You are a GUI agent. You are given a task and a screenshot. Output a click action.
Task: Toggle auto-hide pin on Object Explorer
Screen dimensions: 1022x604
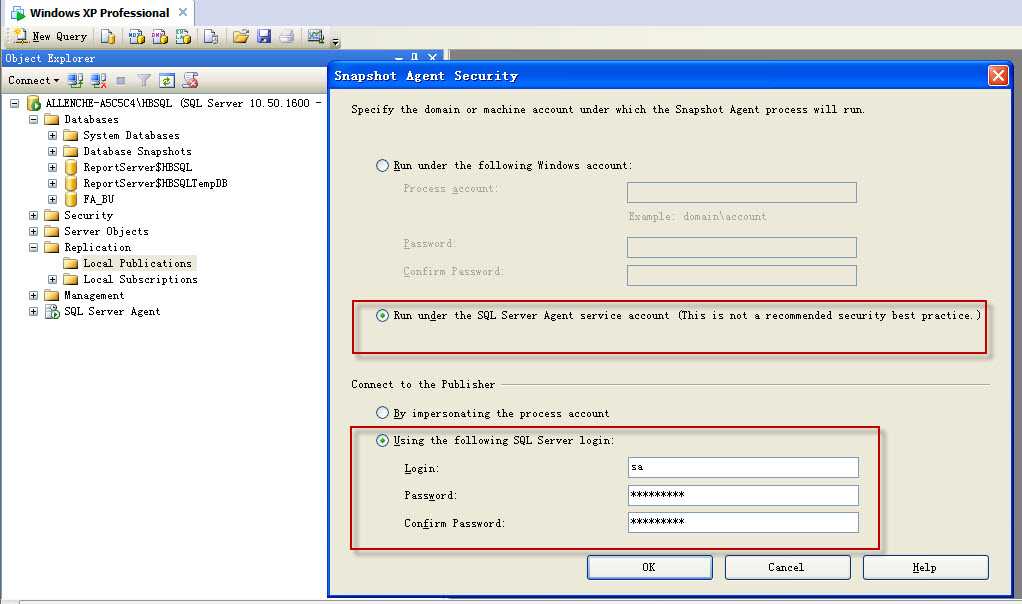click(x=415, y=58)
